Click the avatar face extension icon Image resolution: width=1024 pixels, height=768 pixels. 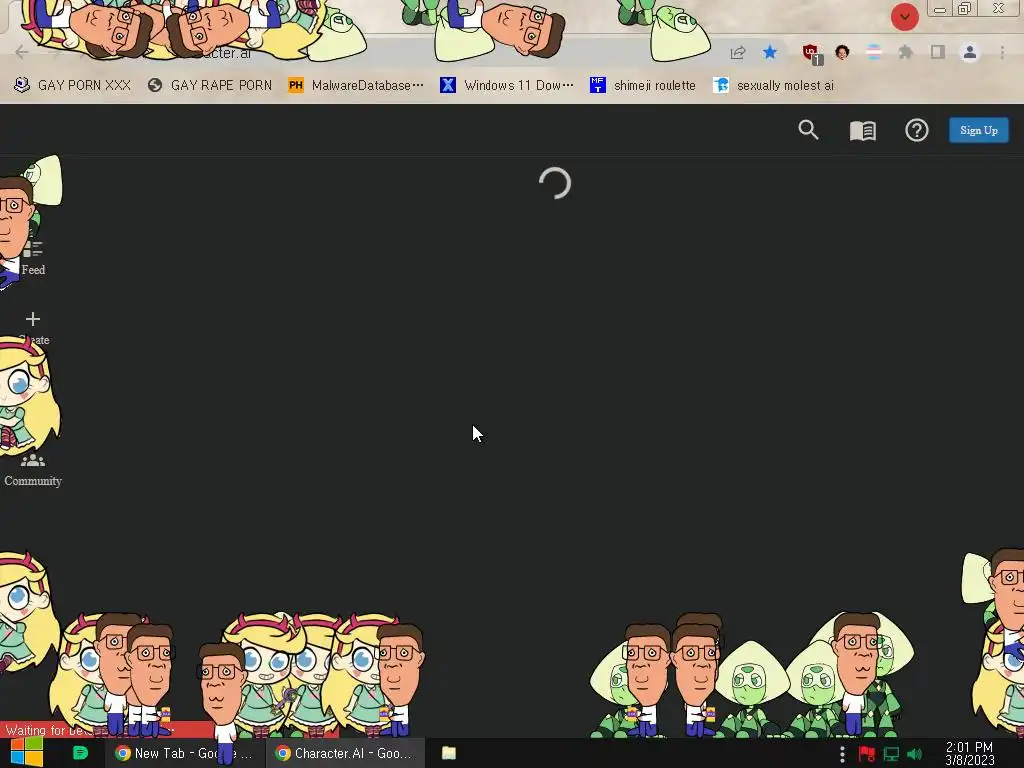[x=842, y=52]
